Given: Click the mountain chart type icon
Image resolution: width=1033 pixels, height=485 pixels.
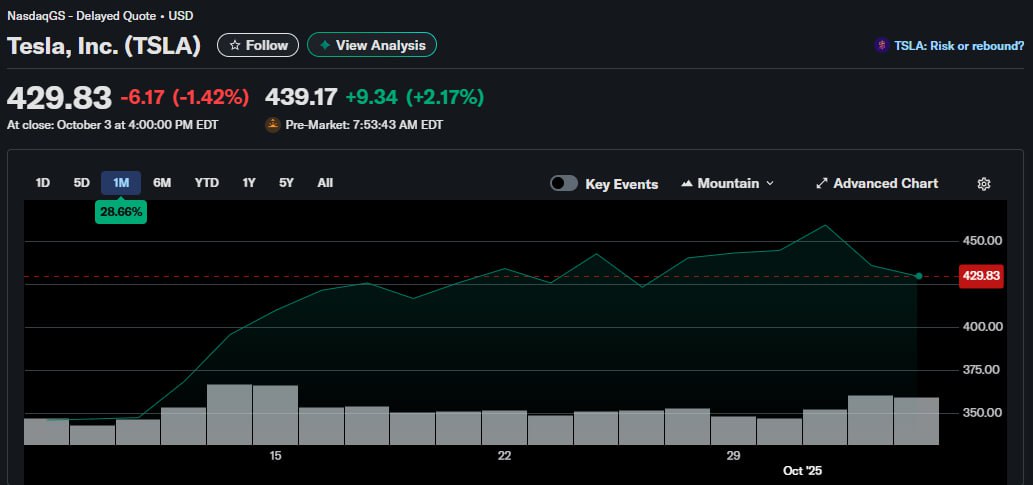Looking at the screenshot, I should tap(687, 184).
